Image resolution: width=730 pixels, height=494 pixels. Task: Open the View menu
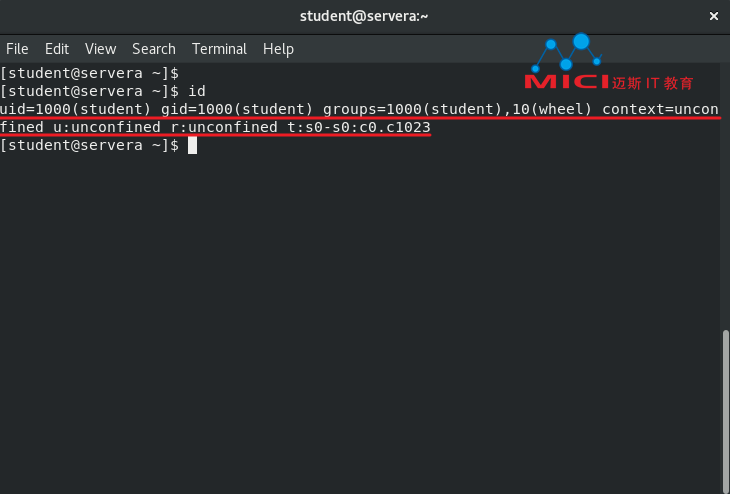(101, 49)
